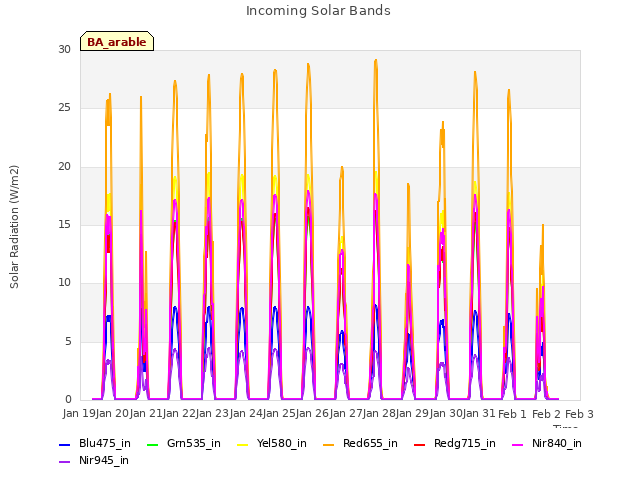640x480 pixels.
Task: Click the Feb 3 x-axis tick label
Action: pyautogui.click(x=579, y=414)
